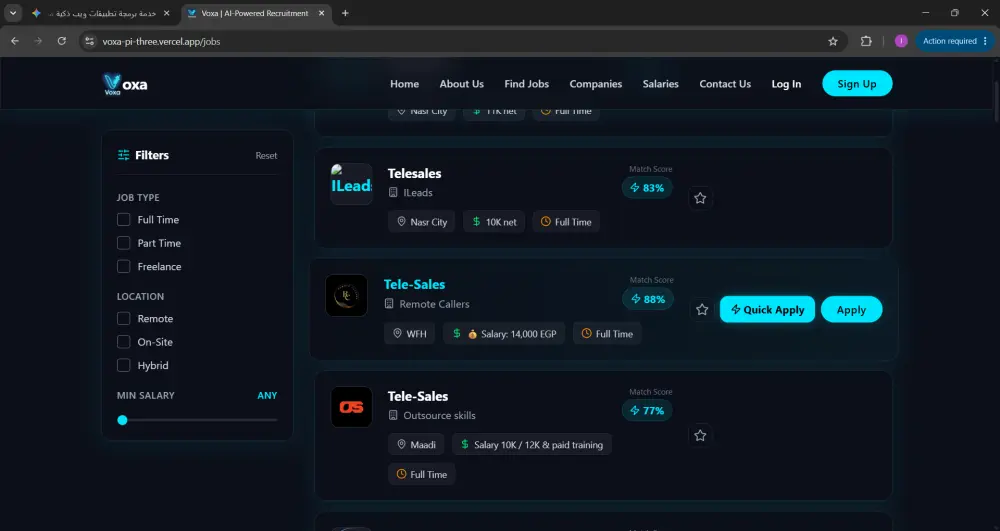The width and height of the screenshot is (1000, 531).
Task: Click browser forward arrow
Action: pyautogui.click(x=38, y=41)
